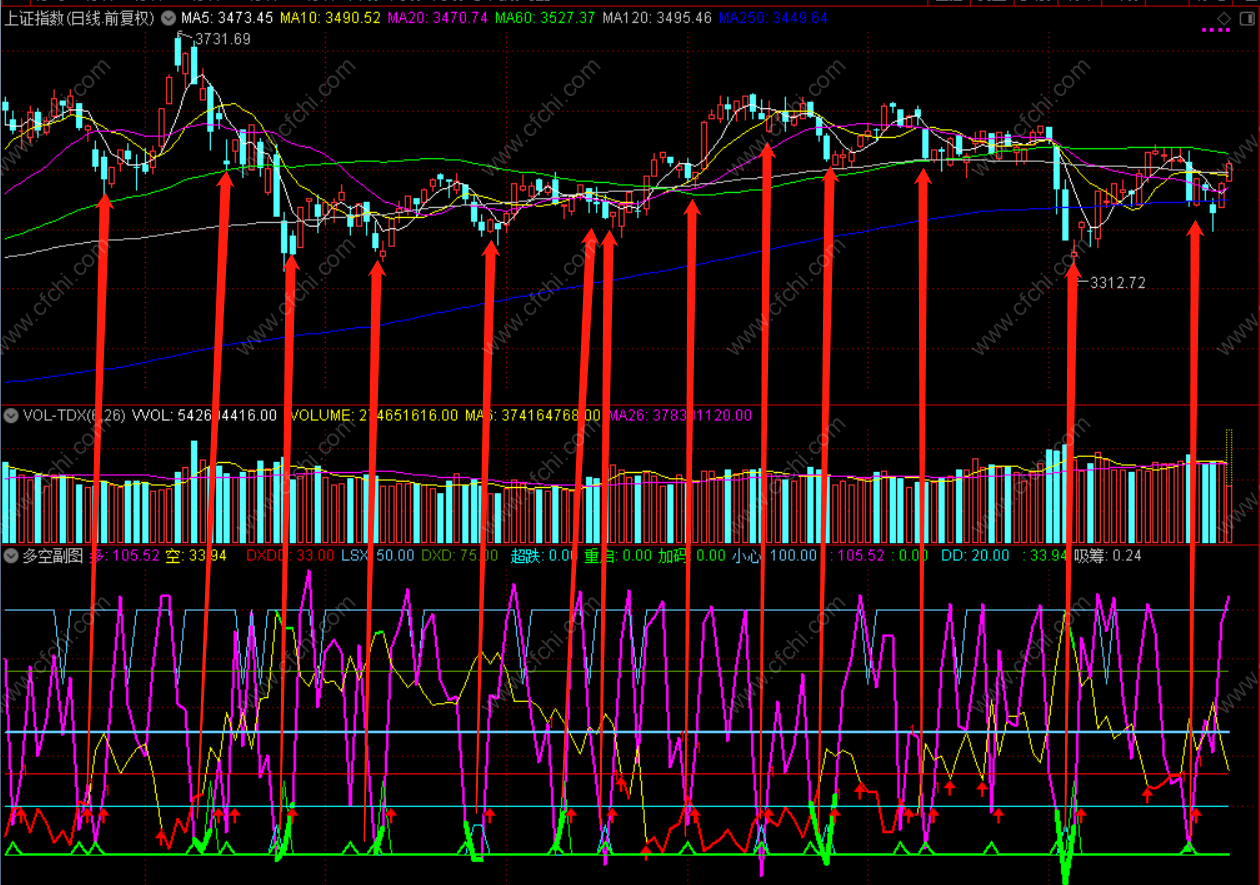This screenshot has height=885, width=1260.
Task: Click the VOLUME value label
Action: tap(373, 415)
